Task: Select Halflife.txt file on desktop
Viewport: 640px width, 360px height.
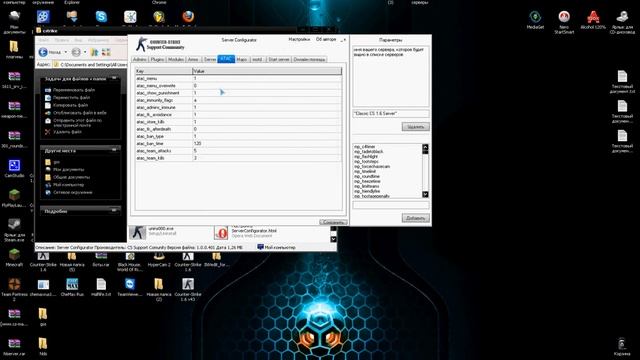Action: pyautogui.click(x=101, y=287)
